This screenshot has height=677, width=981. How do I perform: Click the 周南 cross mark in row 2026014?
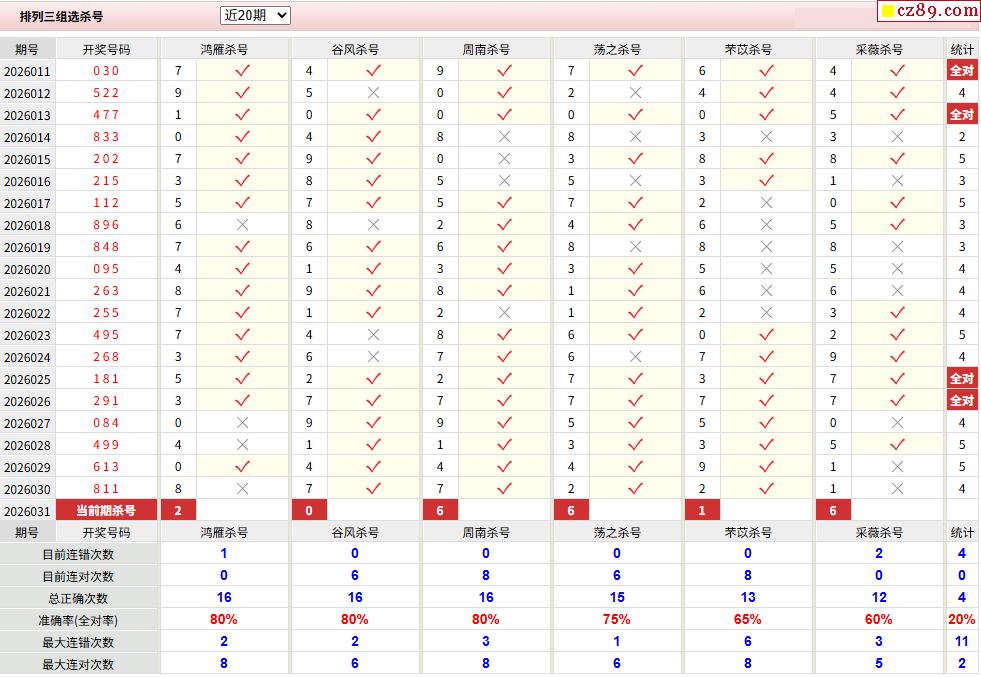coord(504,136)
